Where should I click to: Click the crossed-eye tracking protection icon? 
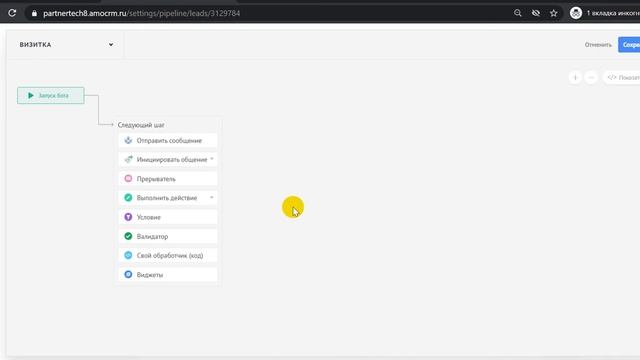536,13
